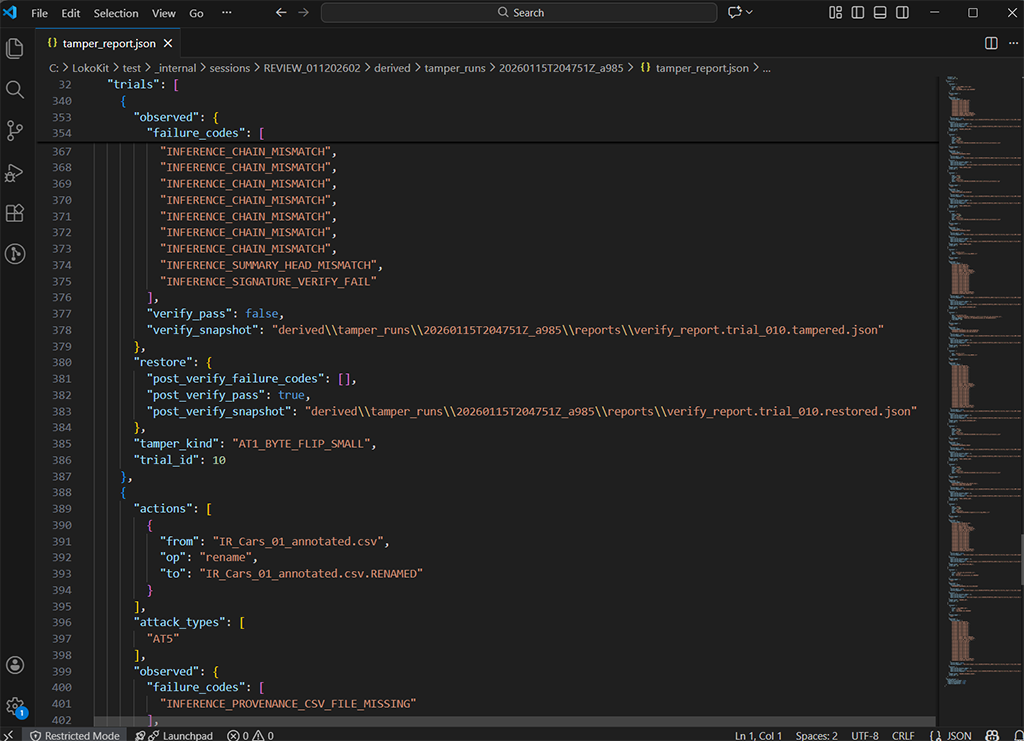Open the Customize Layout icon

click(836, 13)
